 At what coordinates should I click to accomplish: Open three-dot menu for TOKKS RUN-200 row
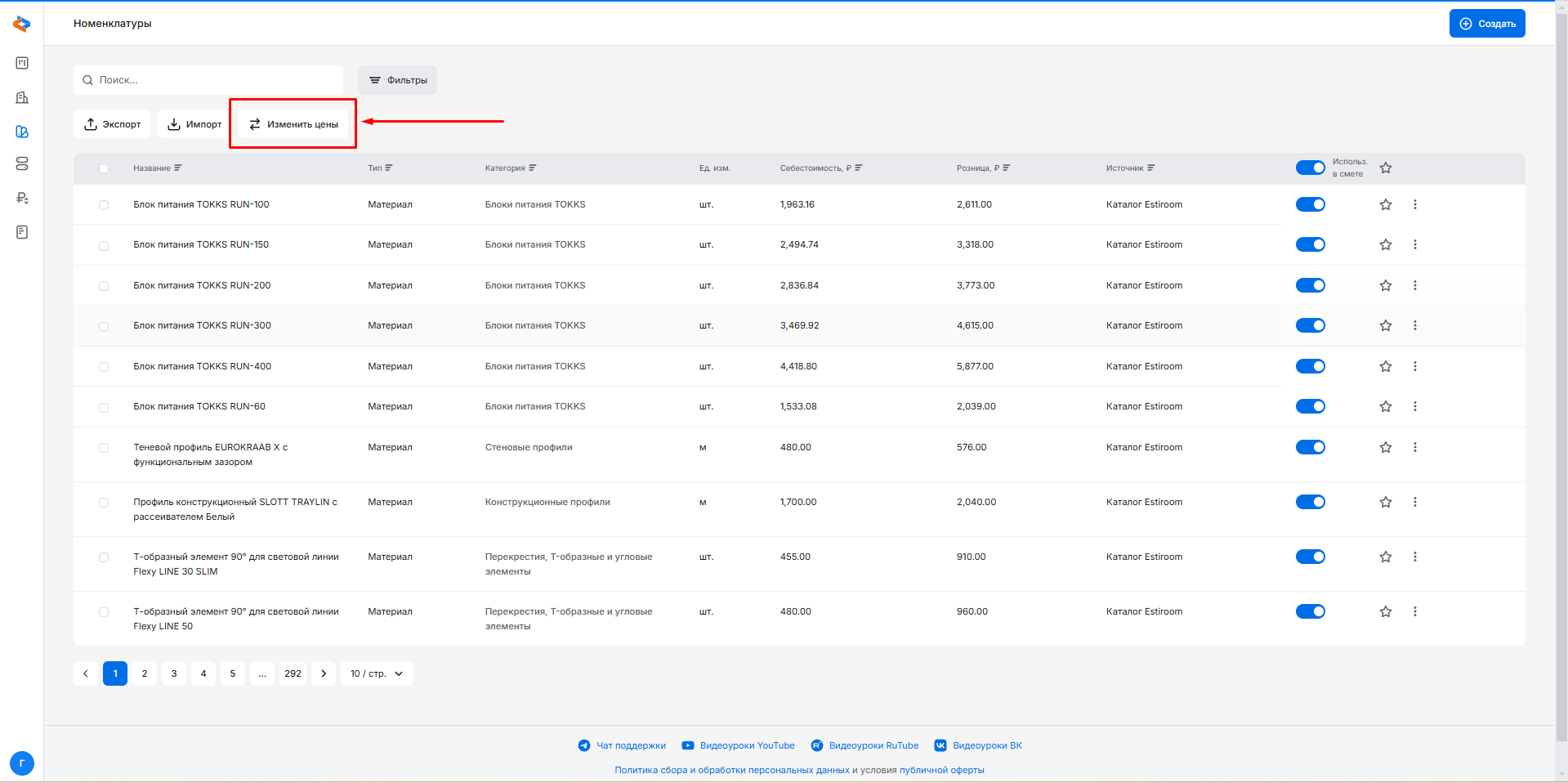point(1414,285)
